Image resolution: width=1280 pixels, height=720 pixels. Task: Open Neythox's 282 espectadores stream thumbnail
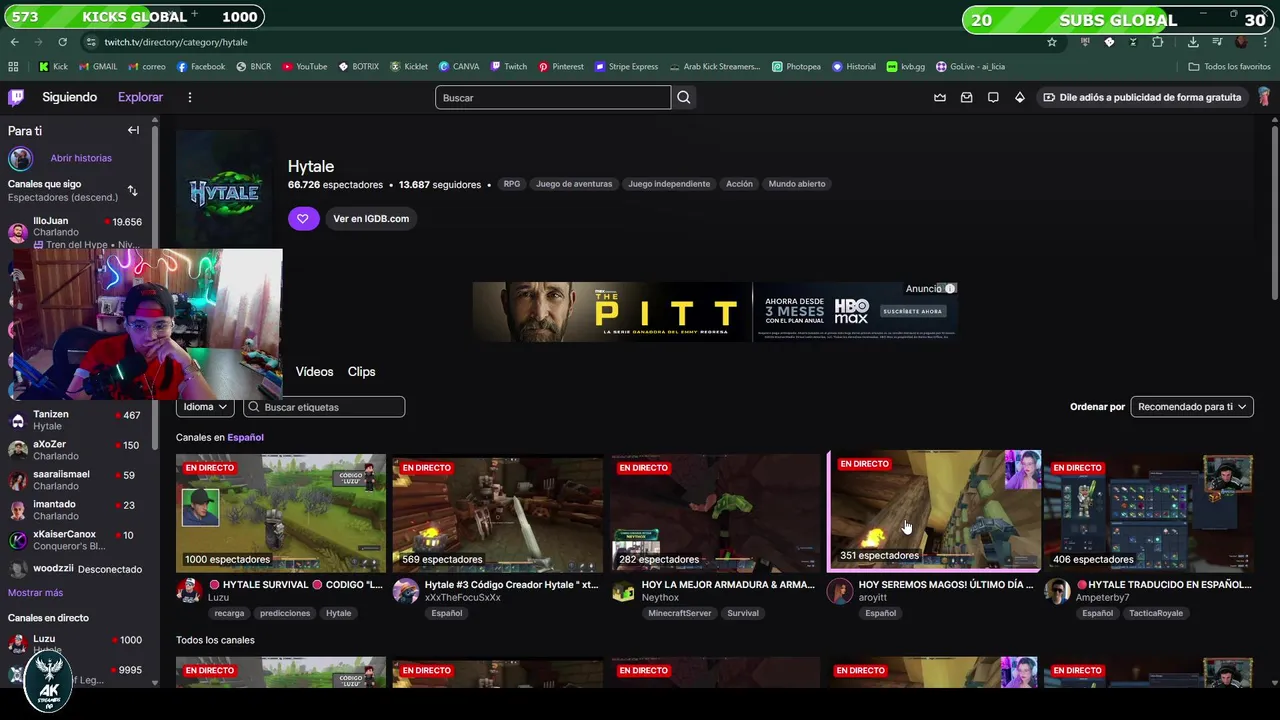(x=715, y=513)
